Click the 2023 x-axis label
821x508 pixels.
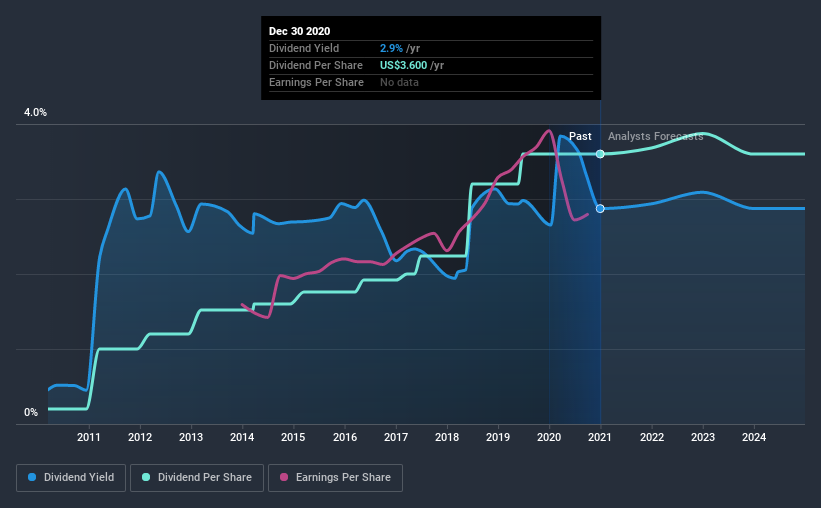(703, 437)
